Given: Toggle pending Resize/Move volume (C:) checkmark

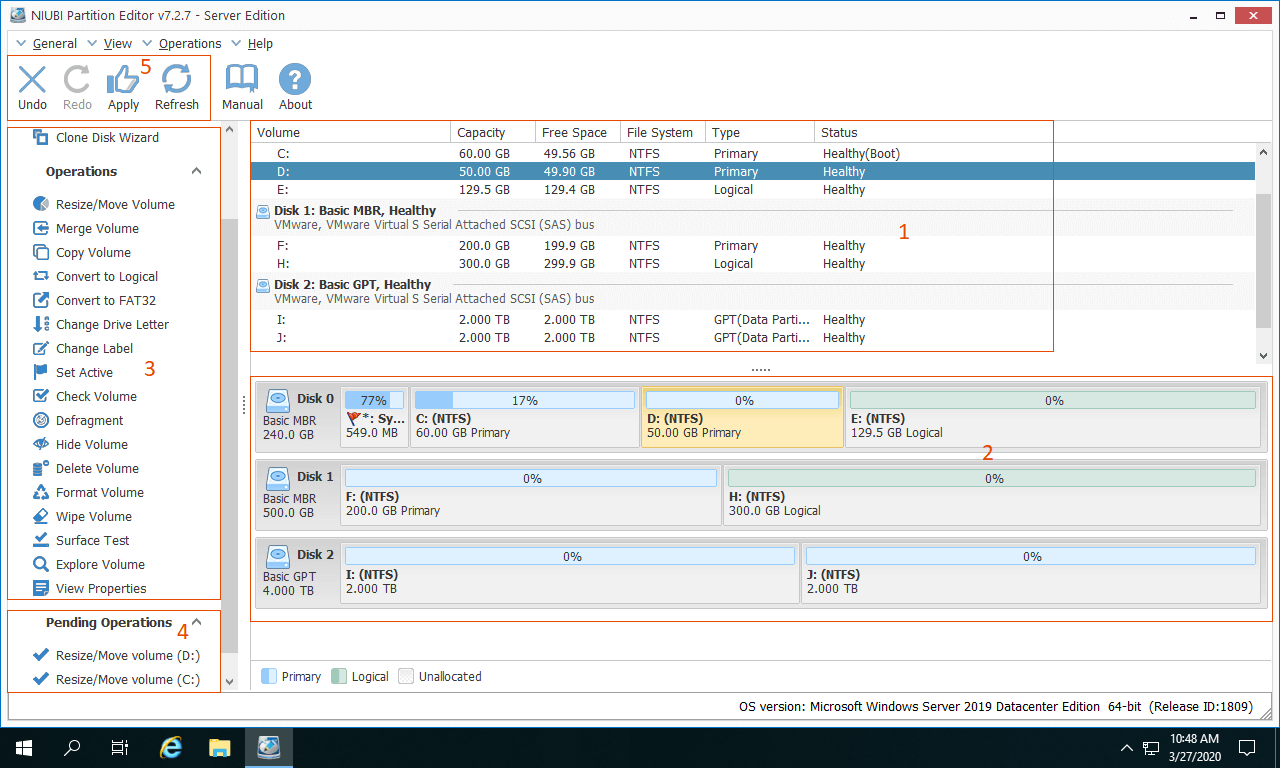Looking at the screenshot, I should coord(41,680).
